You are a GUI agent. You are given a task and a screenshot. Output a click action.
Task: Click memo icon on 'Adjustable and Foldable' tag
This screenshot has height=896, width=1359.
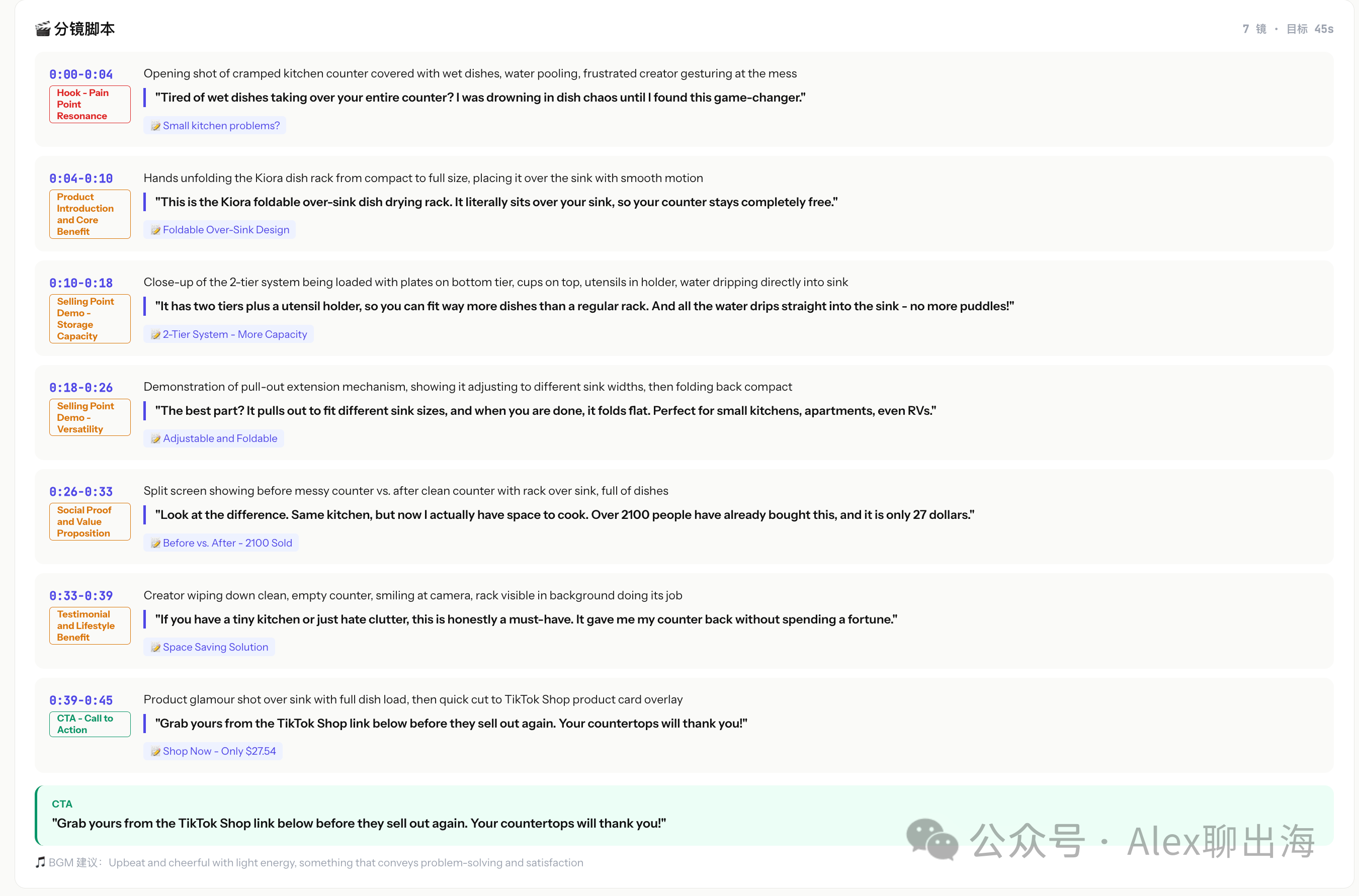[155, 439]
